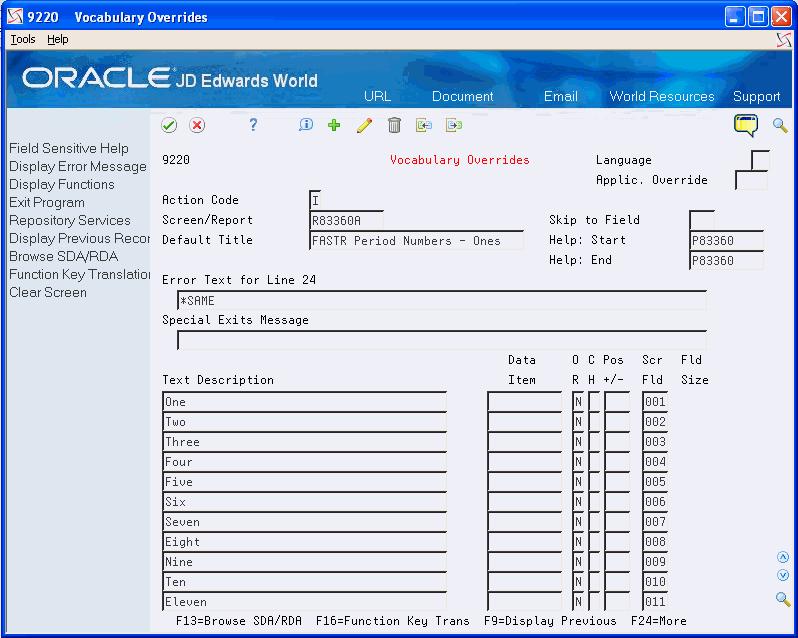Click the CH field in row Five

click(594, 482)
